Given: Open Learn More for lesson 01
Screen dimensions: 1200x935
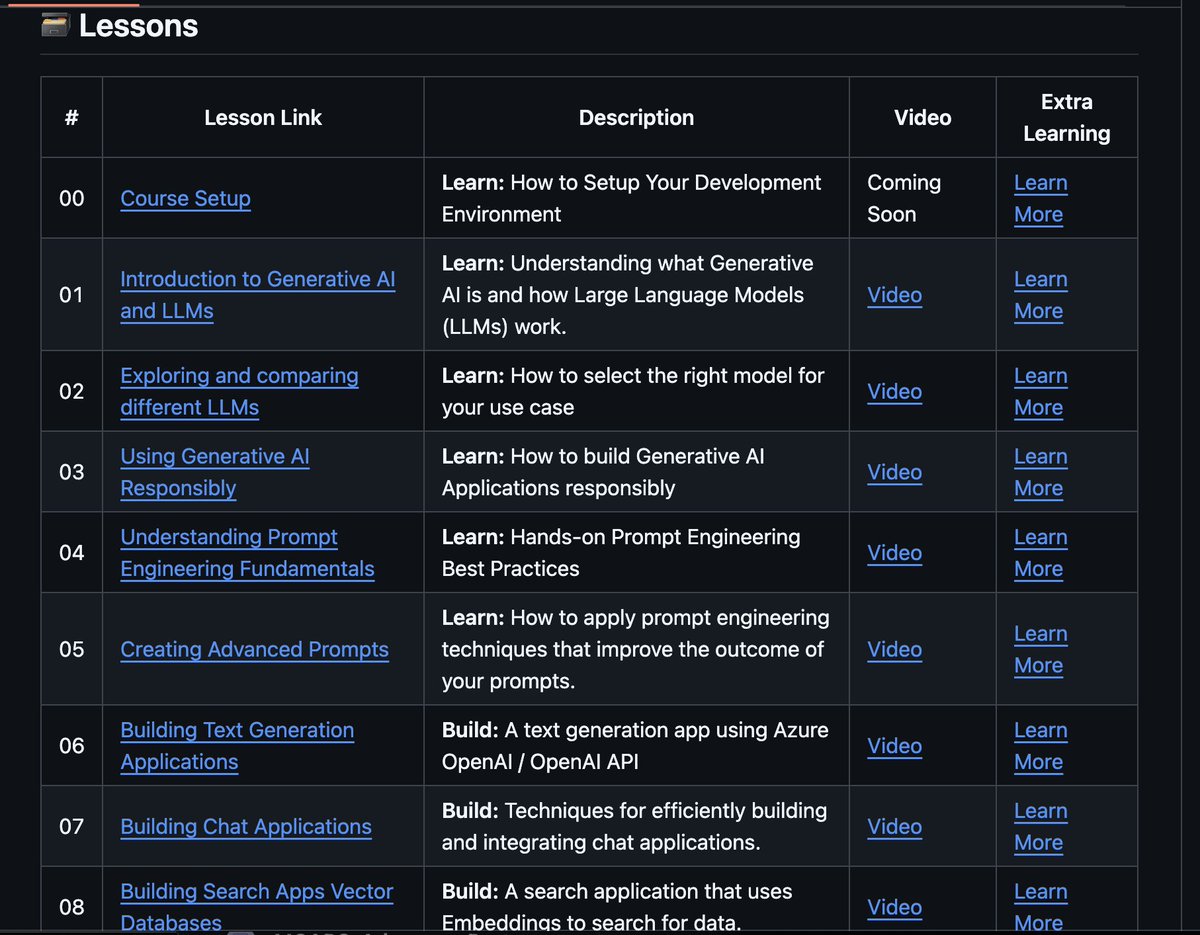Looking at the screenshot, I should pos(1041,295).
